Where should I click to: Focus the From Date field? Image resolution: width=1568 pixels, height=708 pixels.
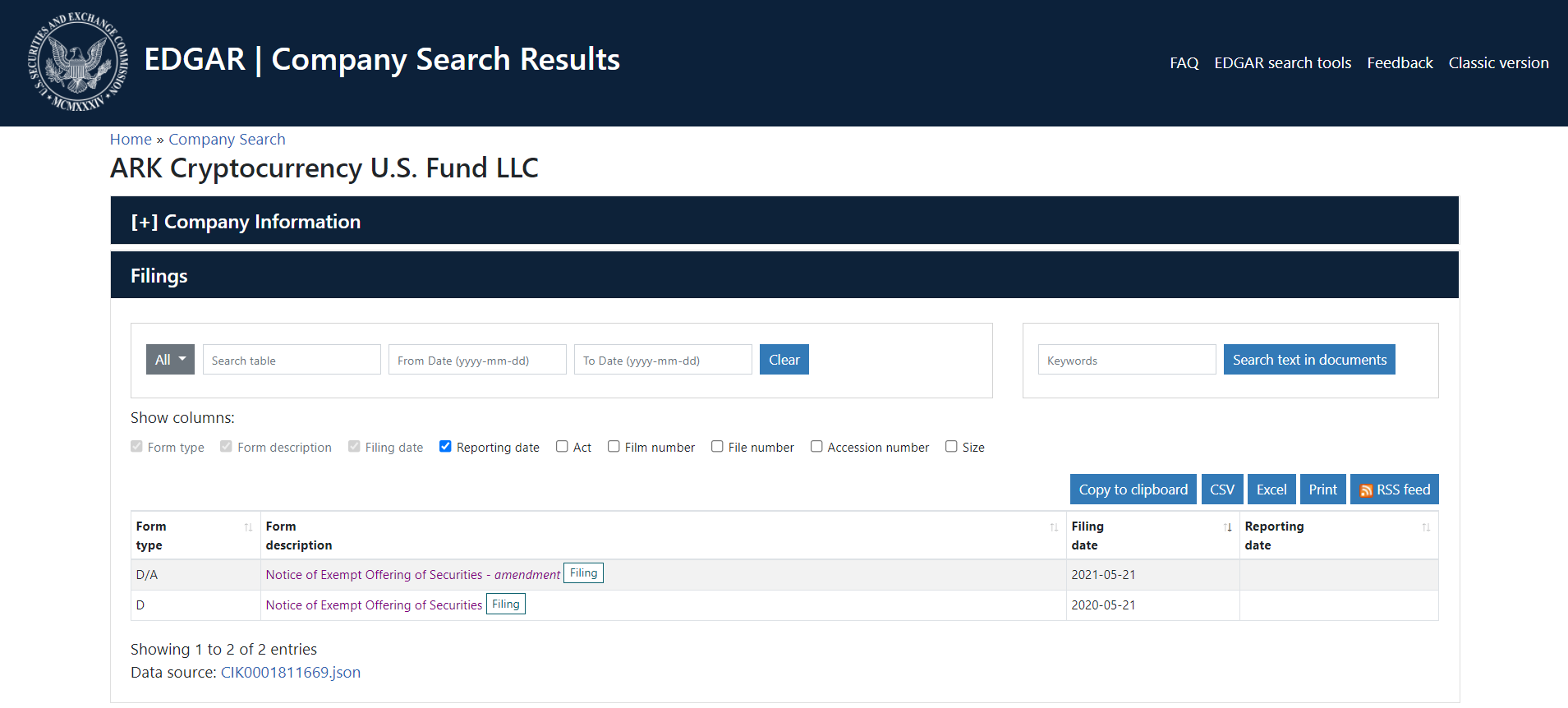477,360
